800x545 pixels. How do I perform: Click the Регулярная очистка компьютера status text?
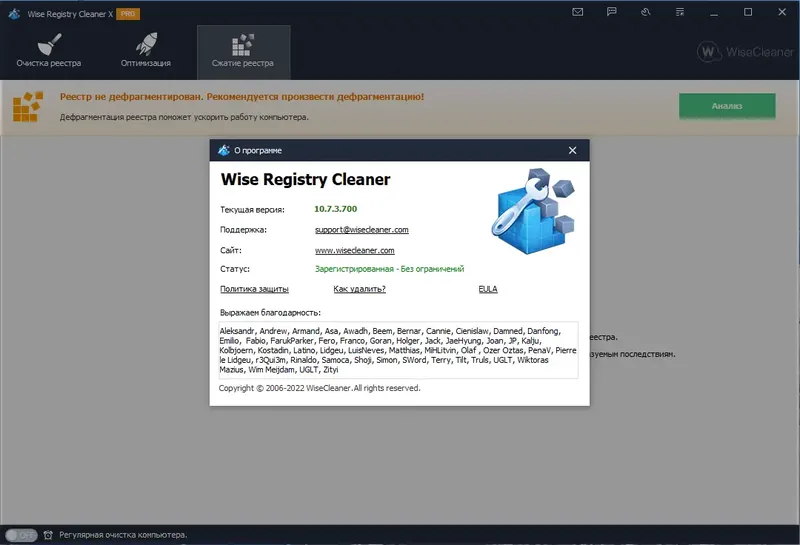123,535
